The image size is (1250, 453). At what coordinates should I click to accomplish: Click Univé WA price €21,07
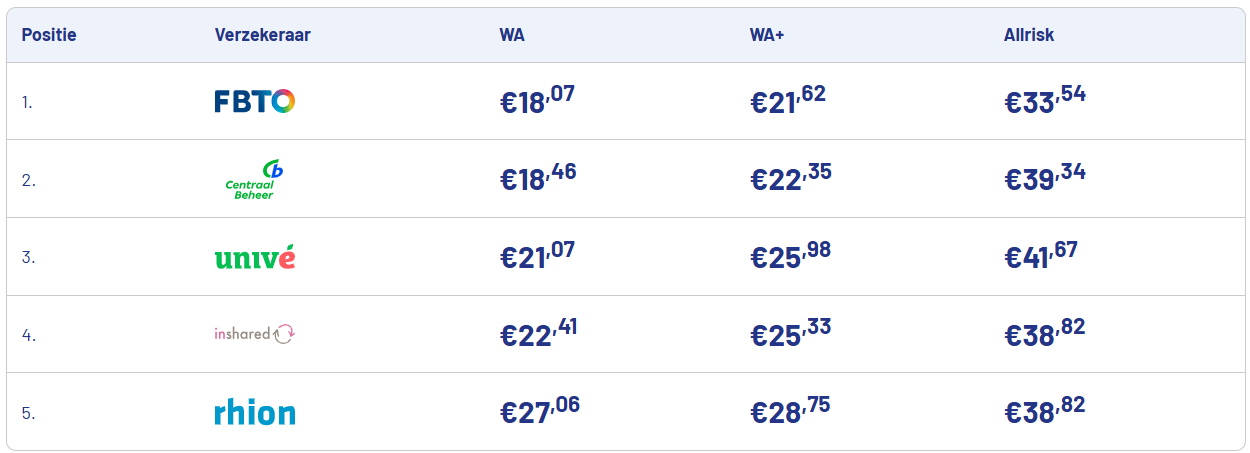point(538,255)
